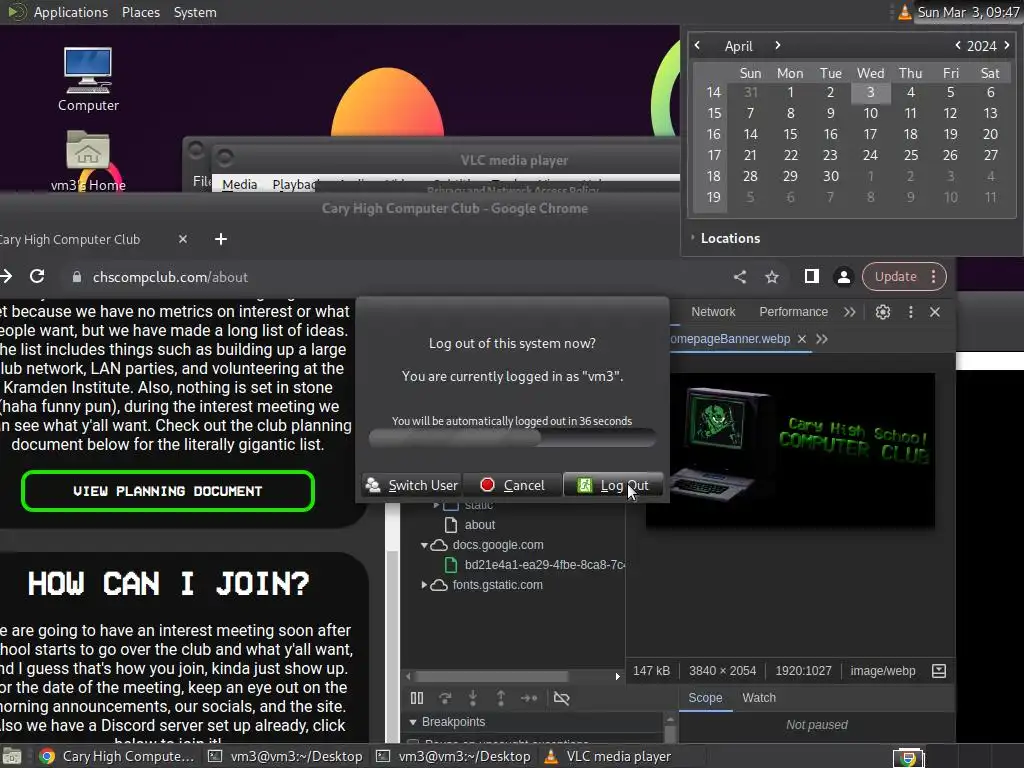This screenshot has height=768, width=1024.
Task: Click scroll right arrow in sources navigator
Action: [617, 676]
